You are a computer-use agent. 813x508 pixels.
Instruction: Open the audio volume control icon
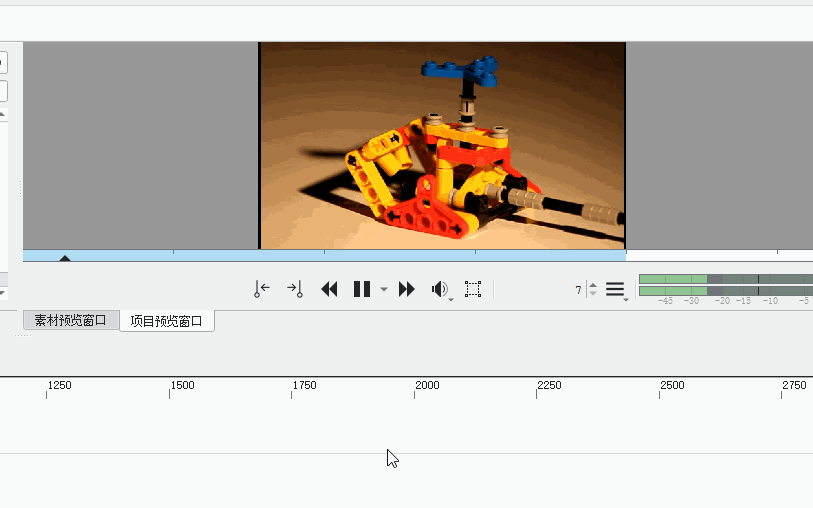click(441, 289)
